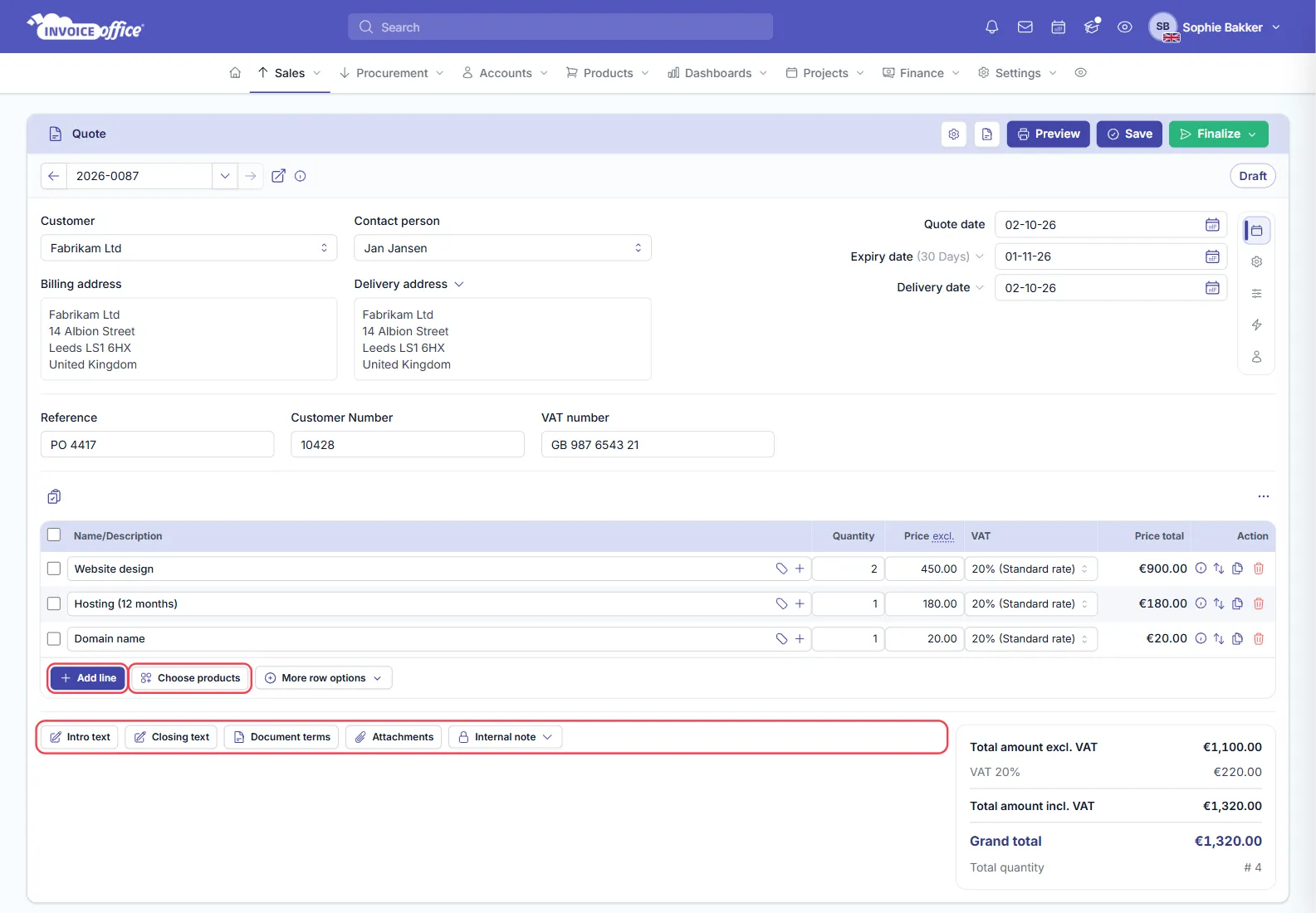Open the notifications bell
The height and width of the screenshot is (913, 1316).
coord(991,27)
